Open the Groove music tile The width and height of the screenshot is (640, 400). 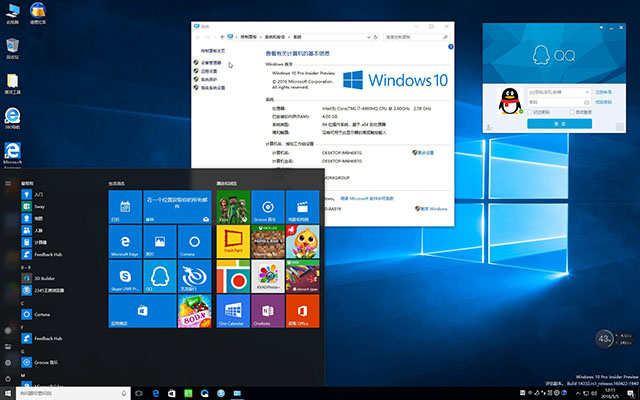point(267,207)
